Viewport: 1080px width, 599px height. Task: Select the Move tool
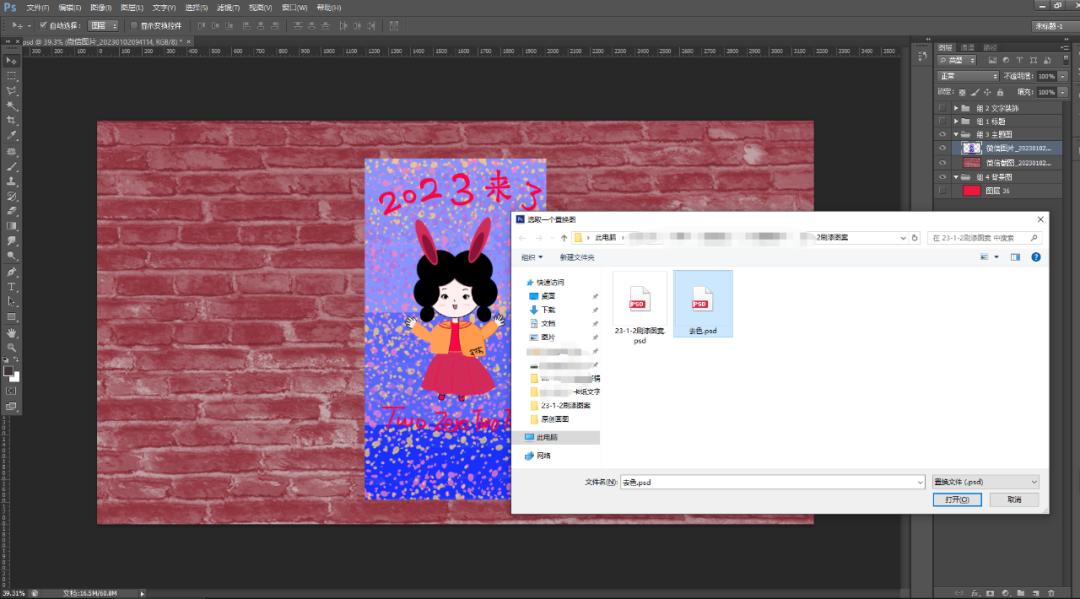(x=11, y=60)
